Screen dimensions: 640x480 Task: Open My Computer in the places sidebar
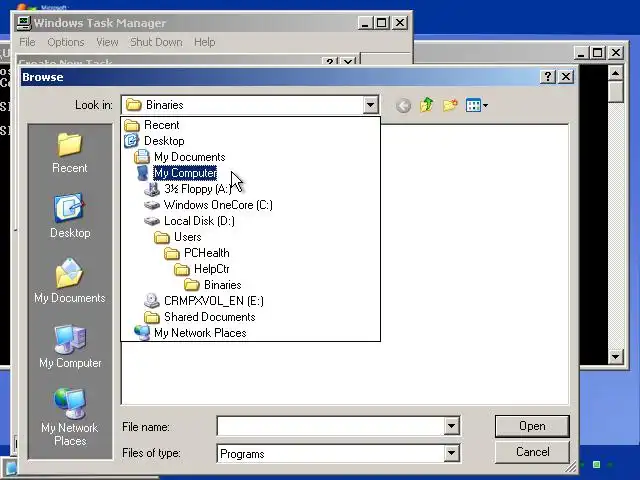(70, 346)
